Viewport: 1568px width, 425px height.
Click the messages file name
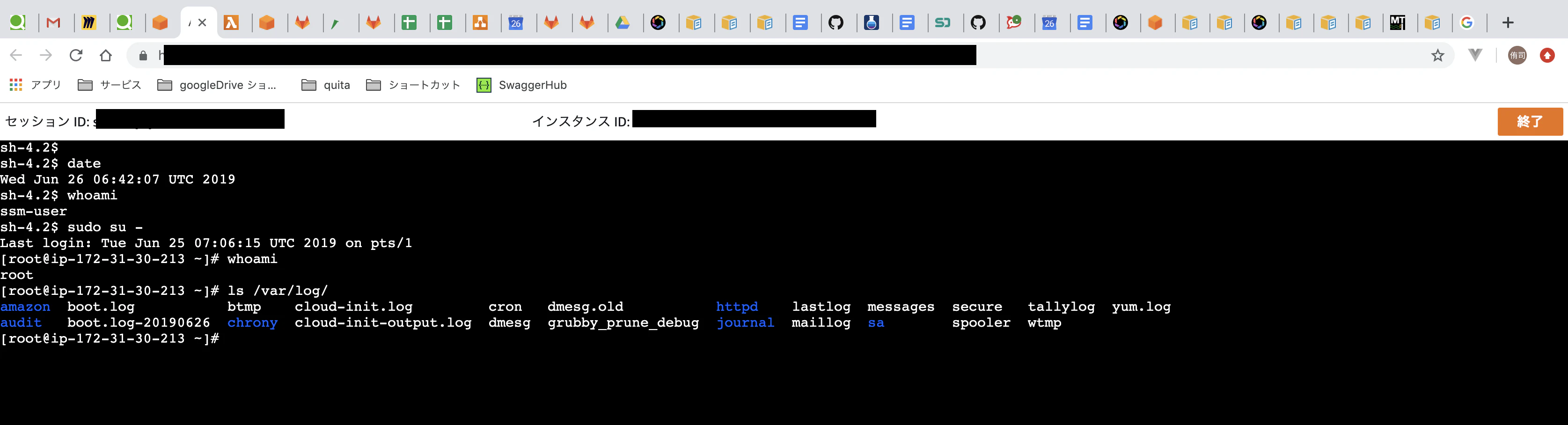tap(901, 306)
